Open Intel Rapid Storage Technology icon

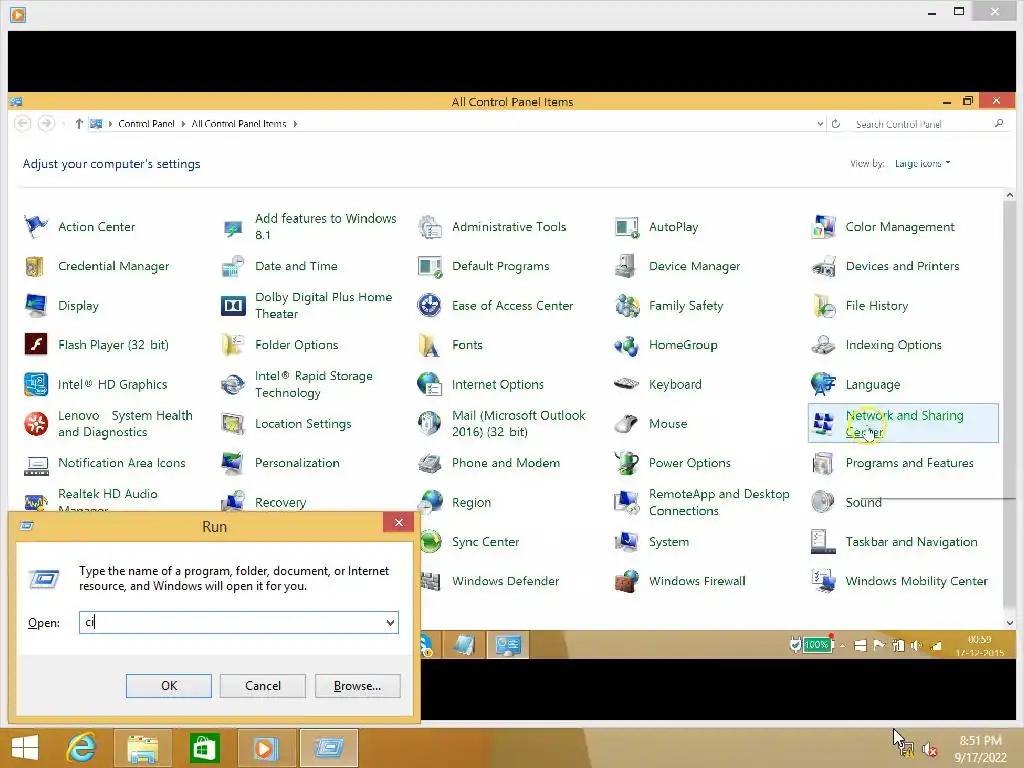(232, 384)
